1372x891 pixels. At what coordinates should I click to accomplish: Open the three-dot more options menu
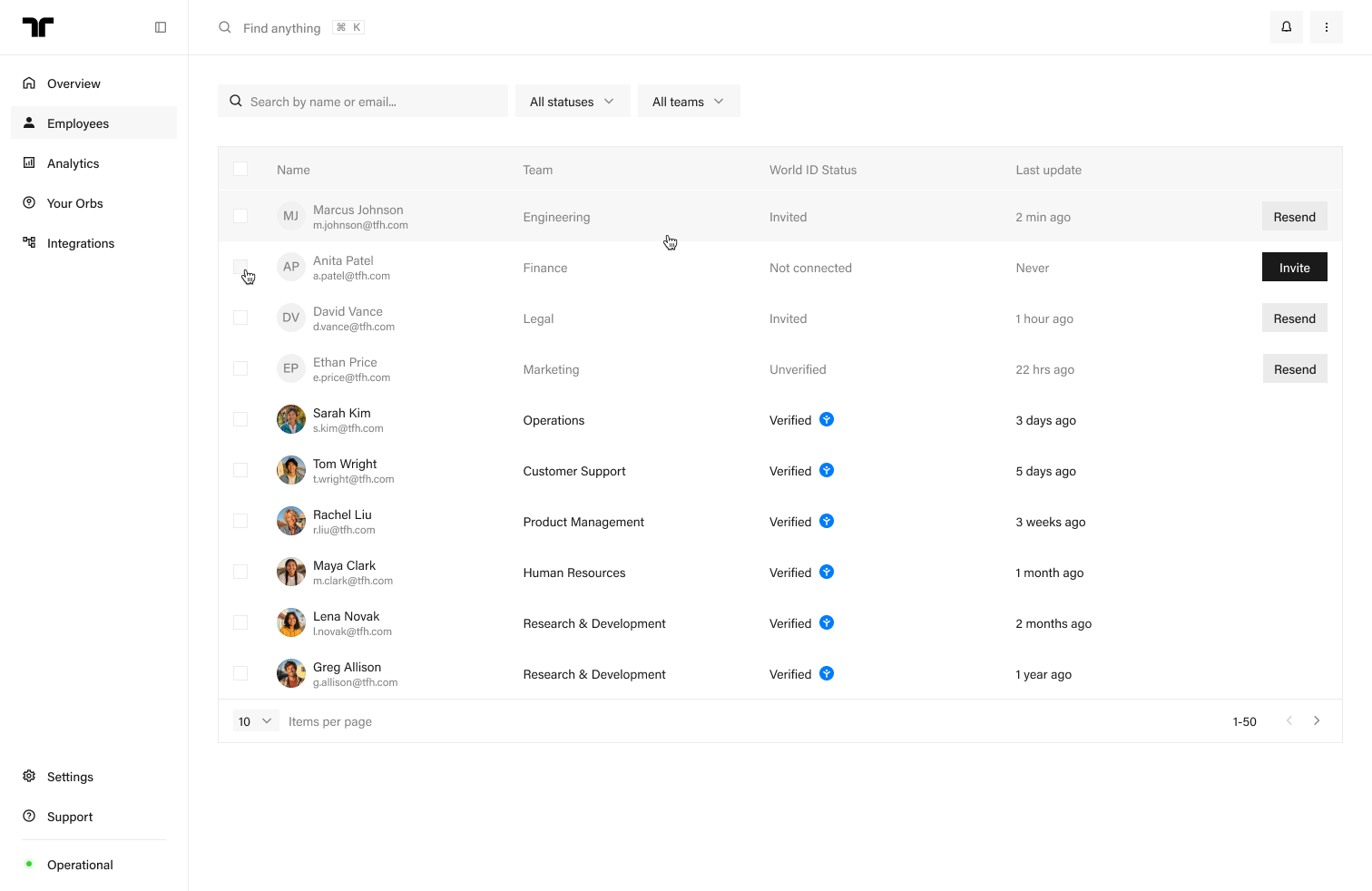pyautogui.click(x=1327, y=27)
